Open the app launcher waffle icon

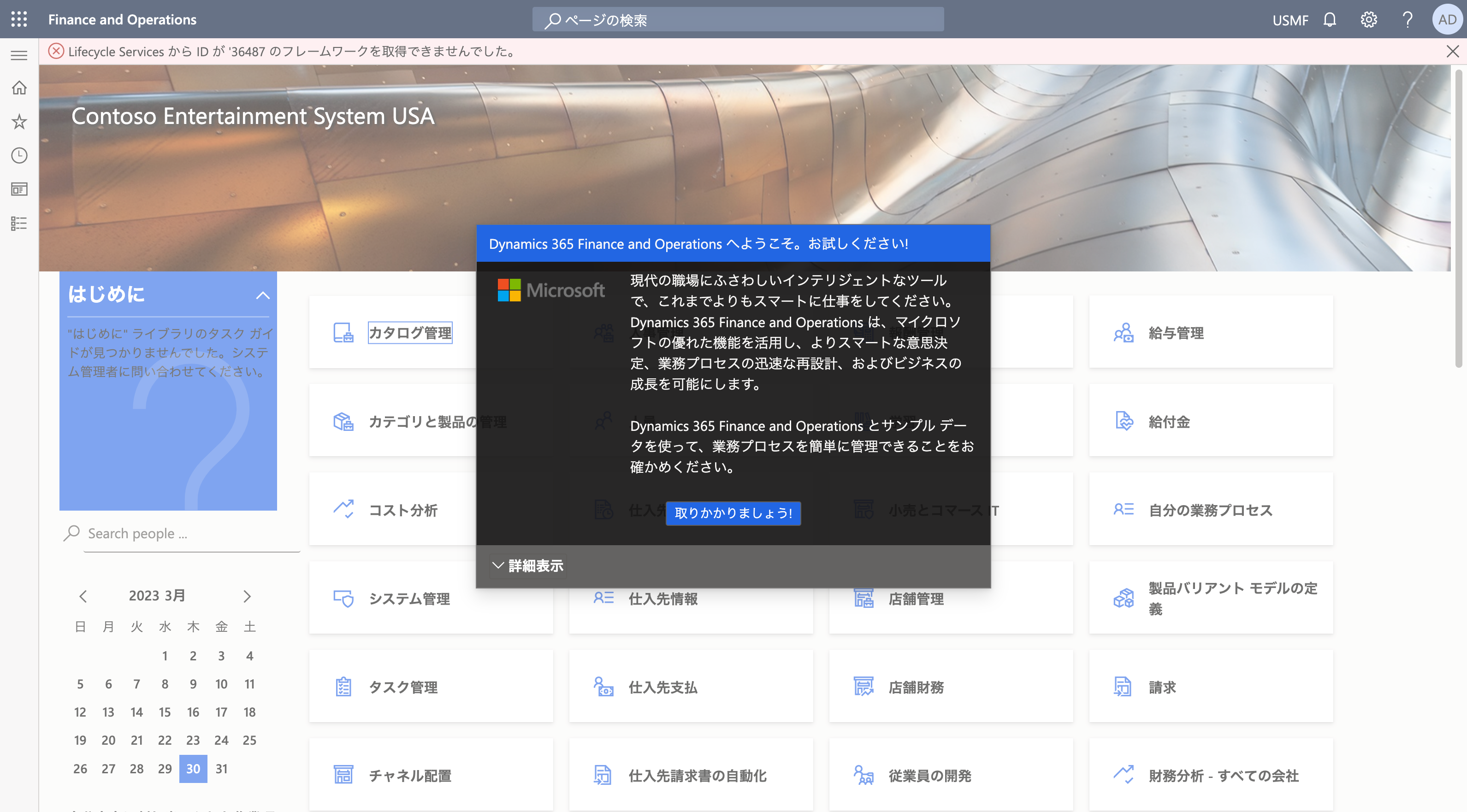coord(19,19)
